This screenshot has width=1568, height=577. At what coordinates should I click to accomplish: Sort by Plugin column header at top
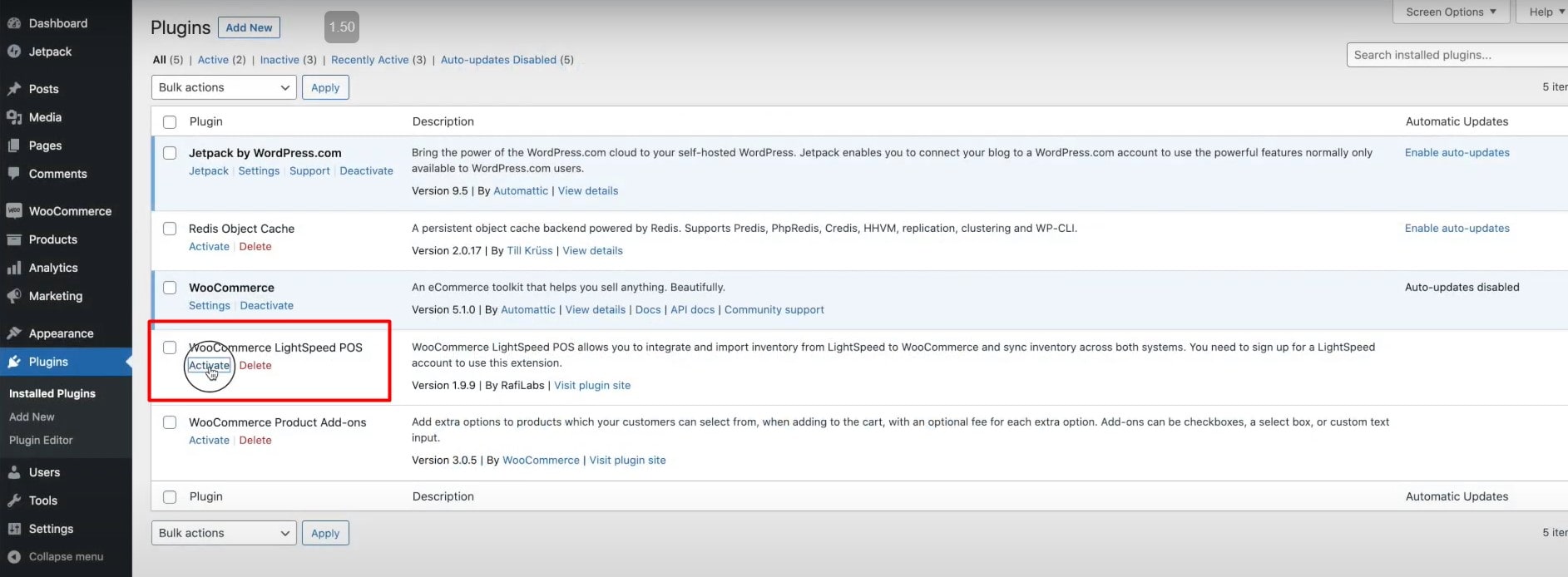tap(205, 122)
